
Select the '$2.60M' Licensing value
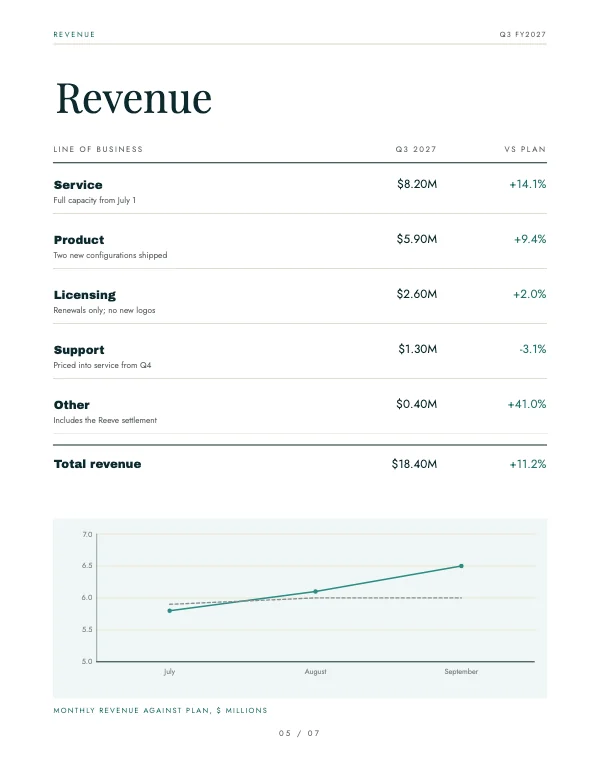coord(417,294)
